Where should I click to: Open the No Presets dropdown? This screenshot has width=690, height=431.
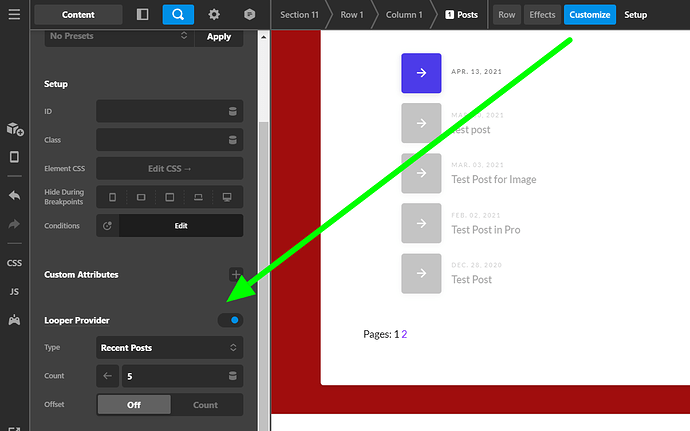point(119,37)
